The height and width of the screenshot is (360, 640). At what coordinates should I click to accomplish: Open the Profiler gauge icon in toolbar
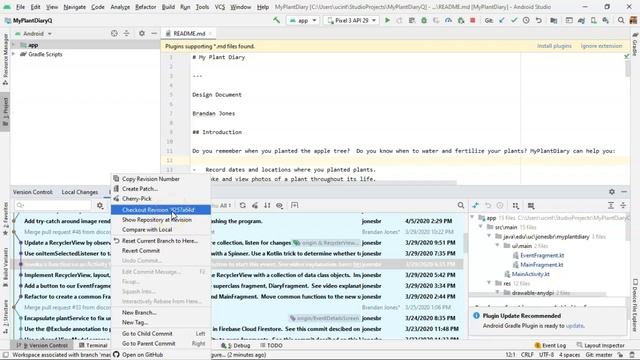(x=448, y=20)
